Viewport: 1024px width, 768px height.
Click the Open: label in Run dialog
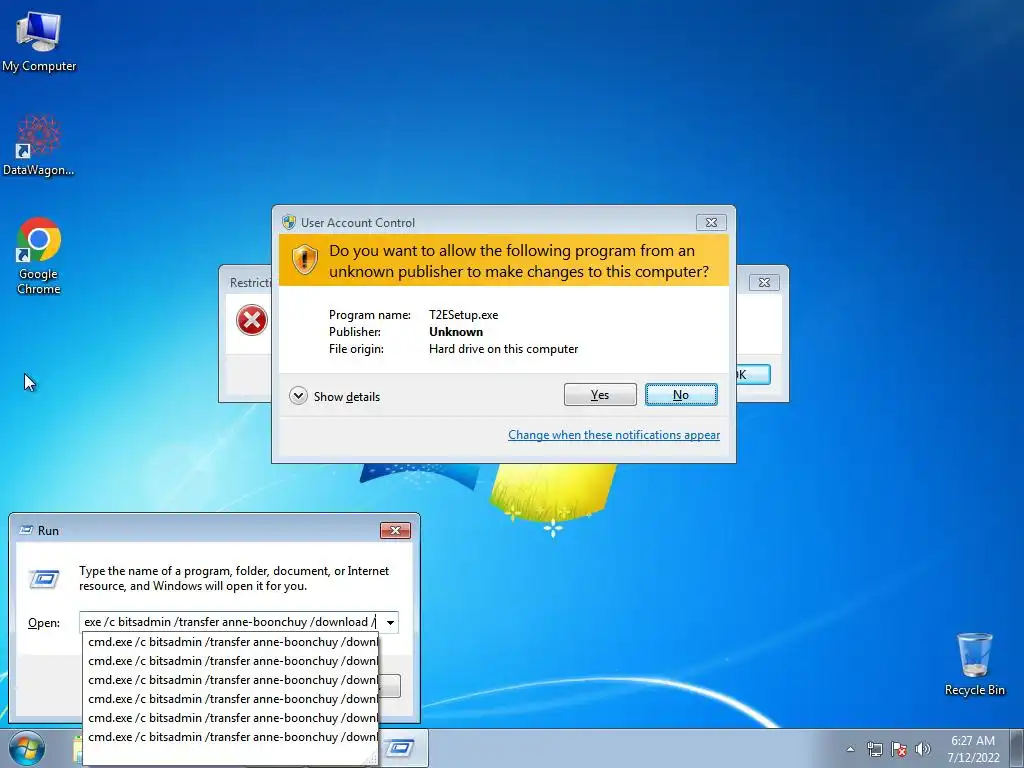44,623
